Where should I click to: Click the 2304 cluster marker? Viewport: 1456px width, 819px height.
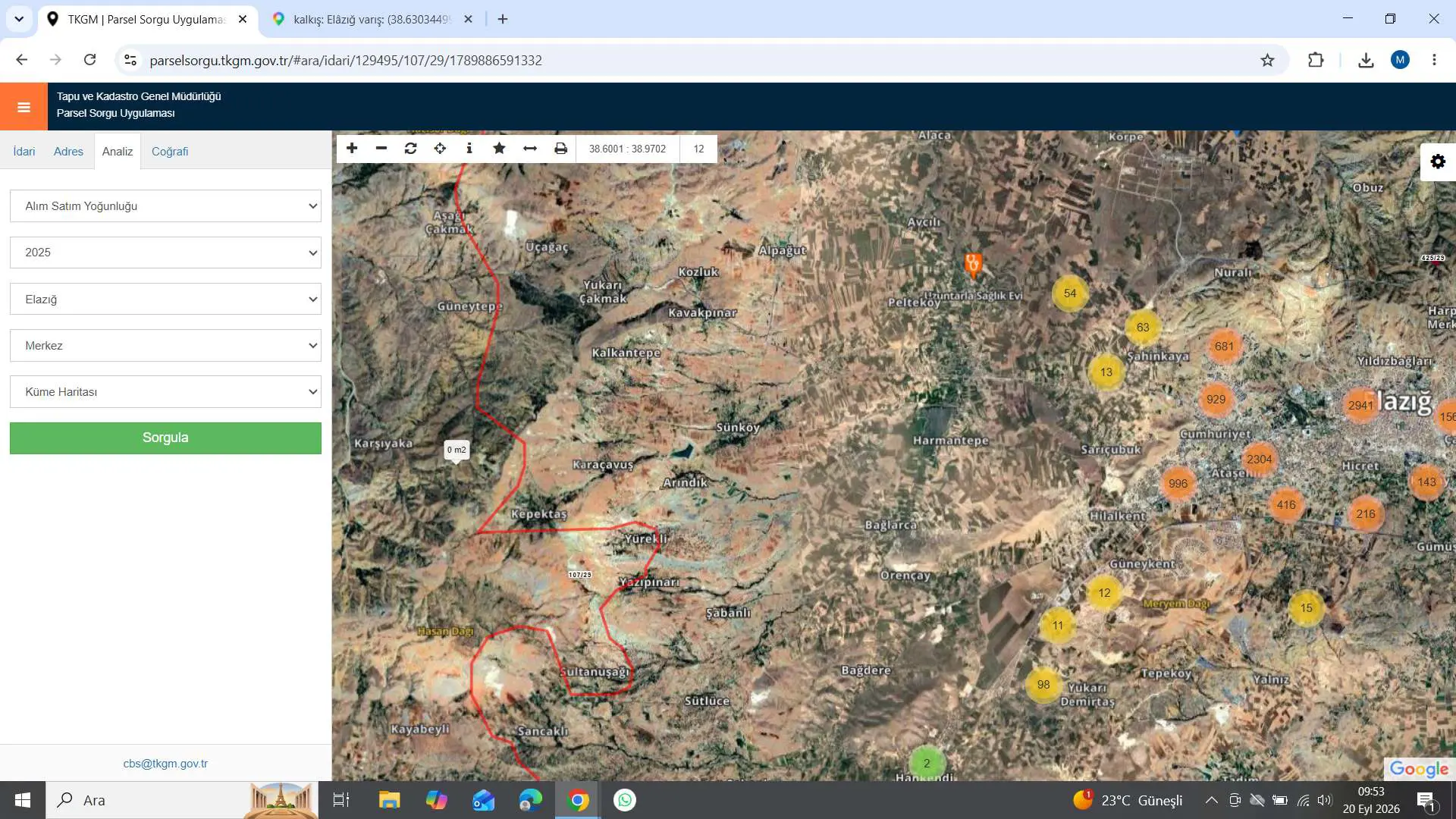point(1260,460)
